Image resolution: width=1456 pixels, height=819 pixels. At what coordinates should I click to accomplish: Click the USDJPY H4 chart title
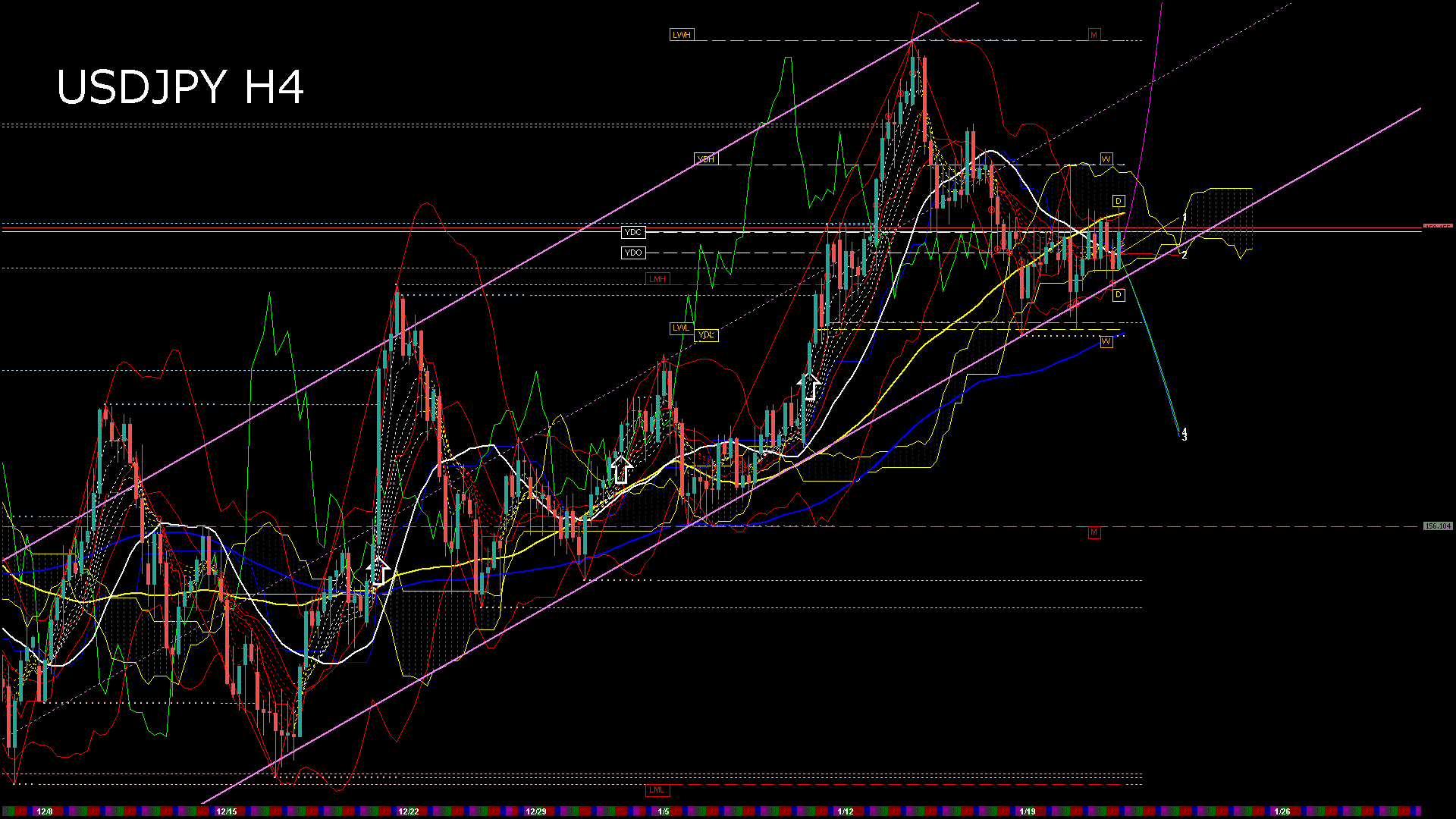(x=180, y=87)
